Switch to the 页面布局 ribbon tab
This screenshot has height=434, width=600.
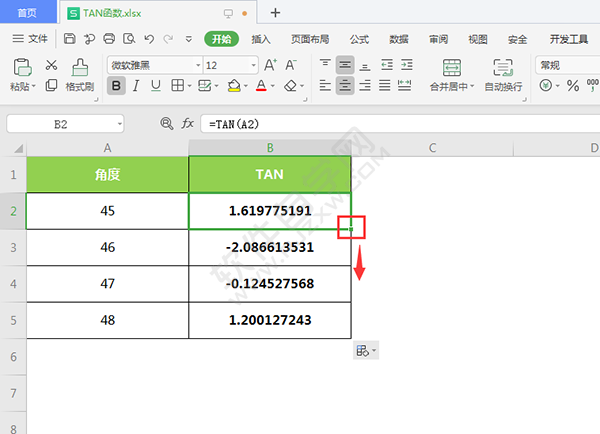tap(310, 39)
